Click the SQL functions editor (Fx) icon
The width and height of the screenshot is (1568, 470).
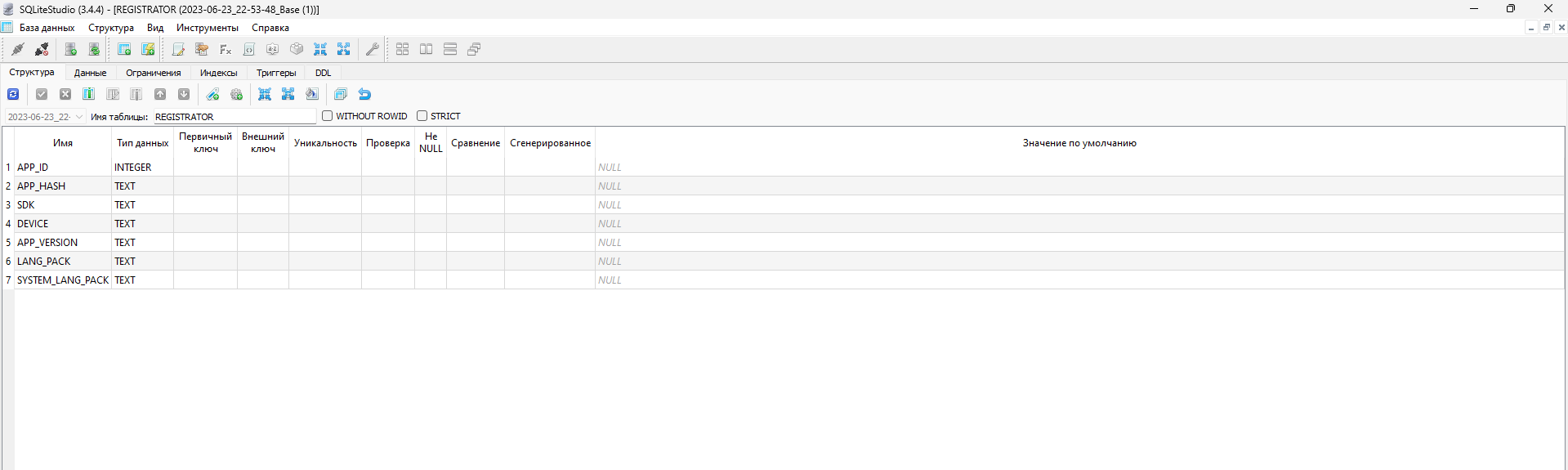point(226,50)
